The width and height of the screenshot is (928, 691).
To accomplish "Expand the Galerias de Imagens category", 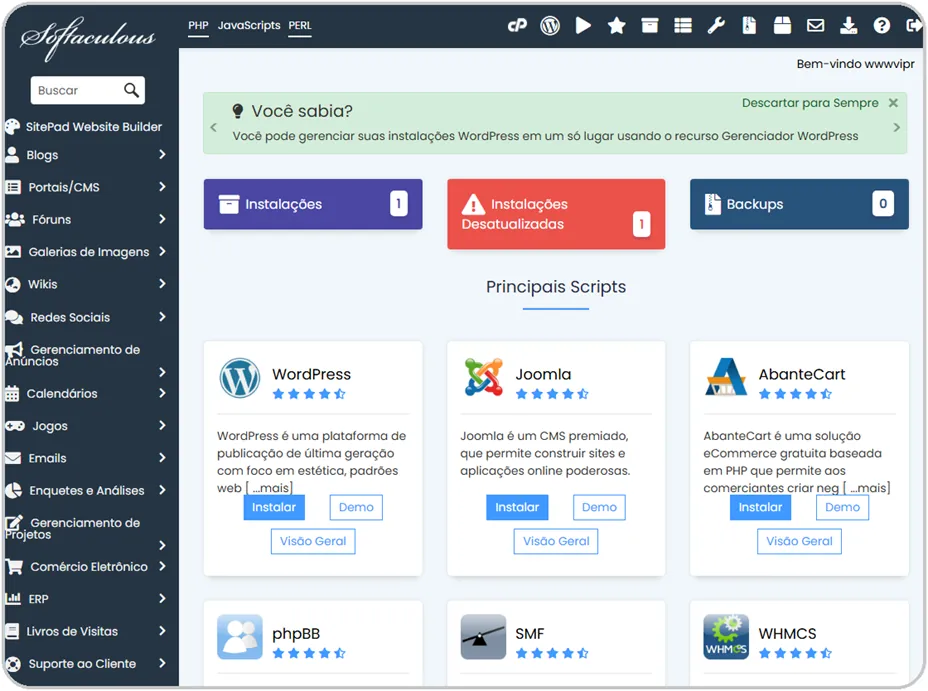I will pos(85,252).
